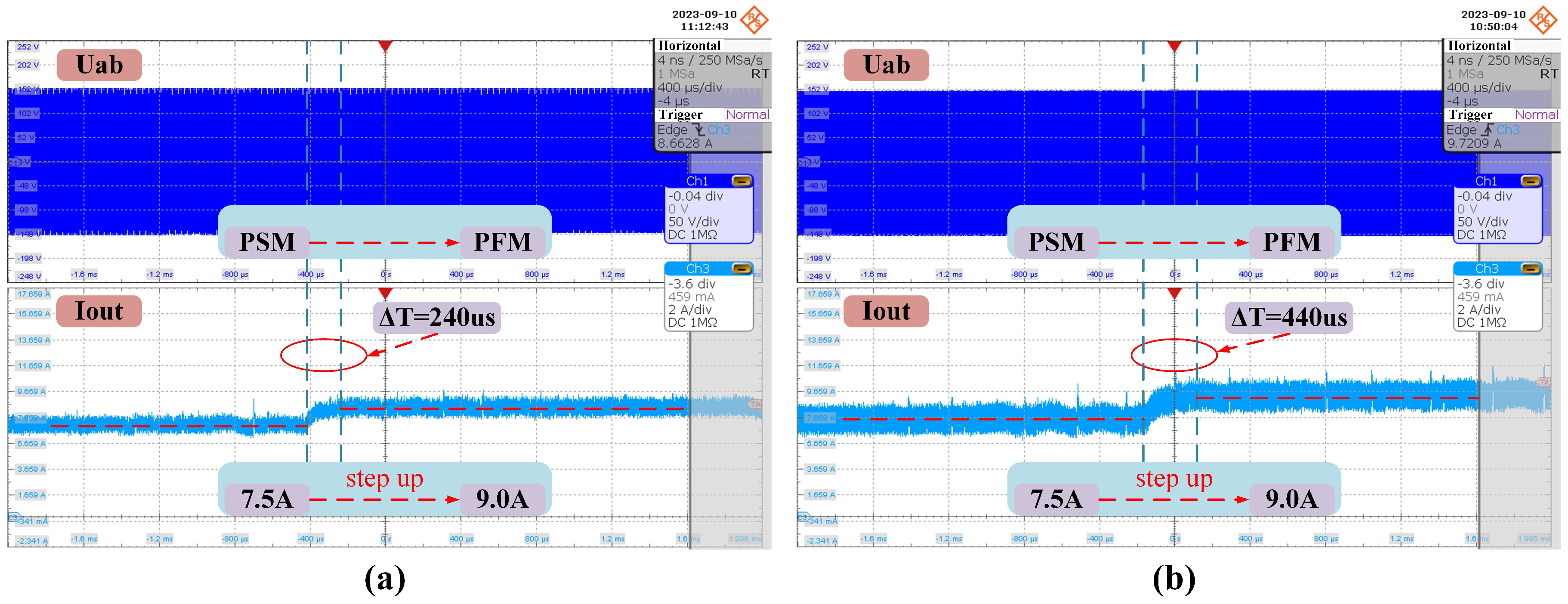Viewport: 1568px width, 604px height.
Task: Open Horizontal settings header in scope (b)
Action: click(1479, 46)
